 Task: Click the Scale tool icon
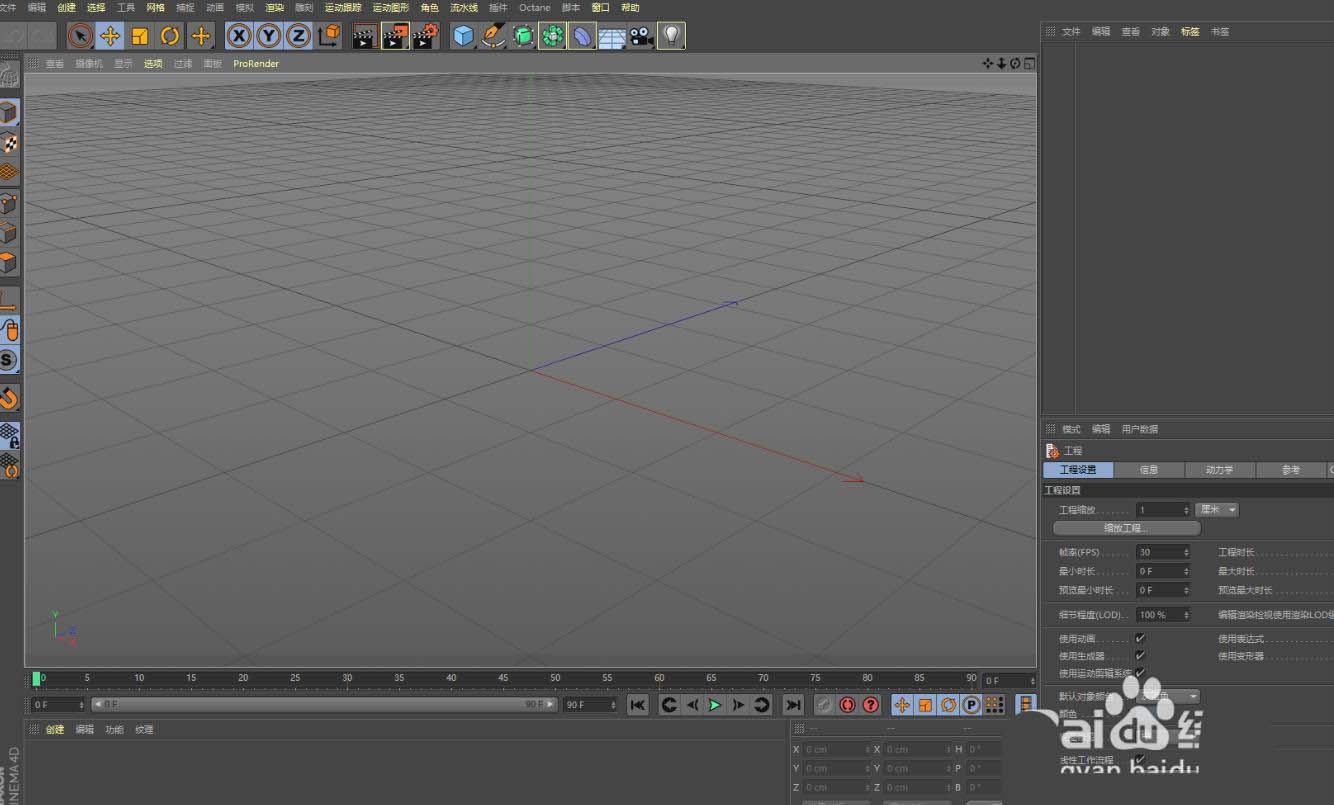tap(140, 37)
